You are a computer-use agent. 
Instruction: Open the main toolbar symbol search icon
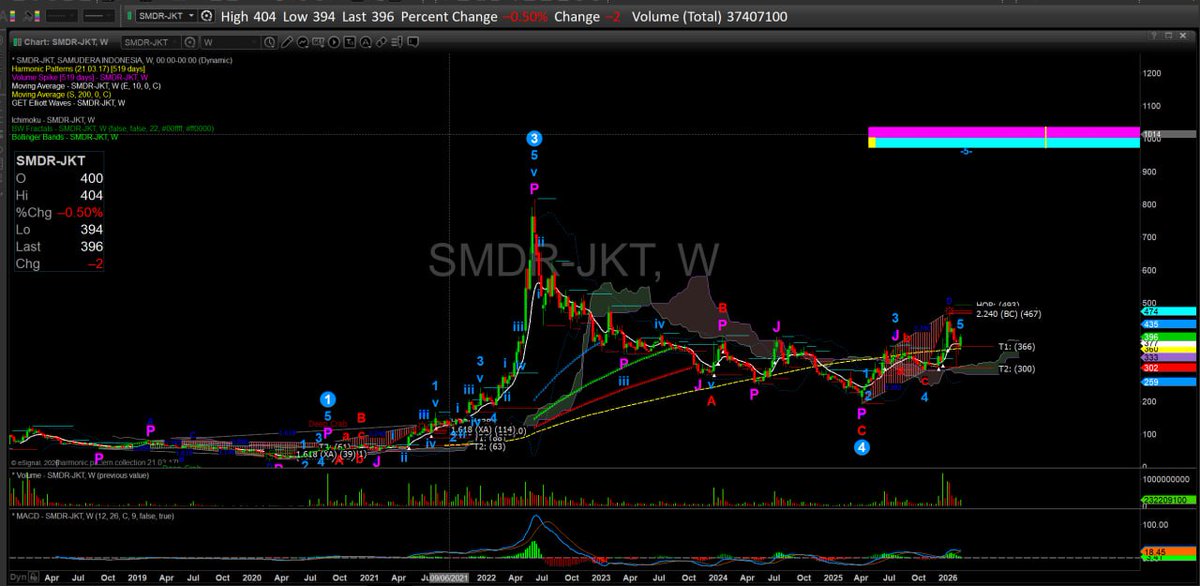pyautogui.click(x=206, y=16)
